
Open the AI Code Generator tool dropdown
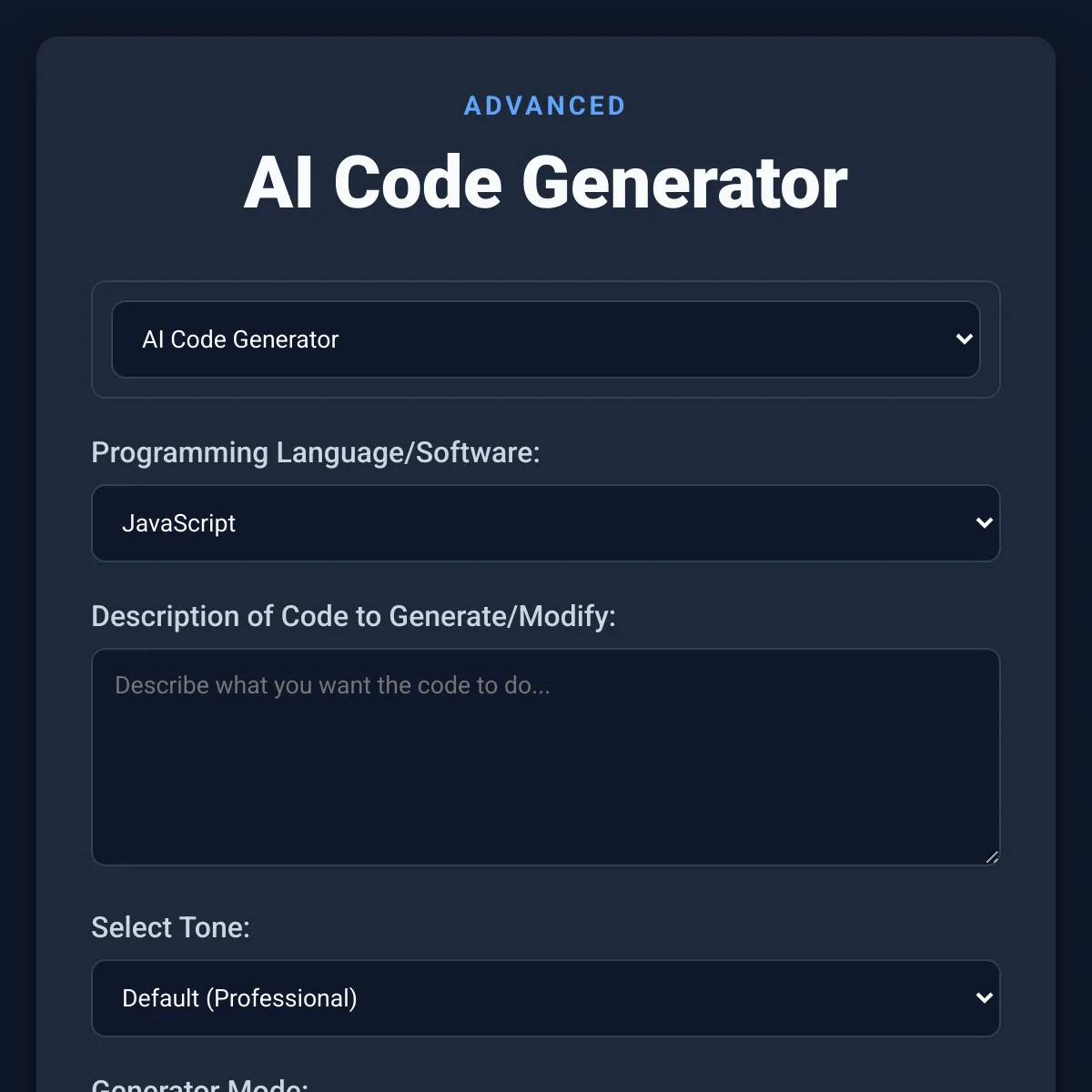pos(546,339)
